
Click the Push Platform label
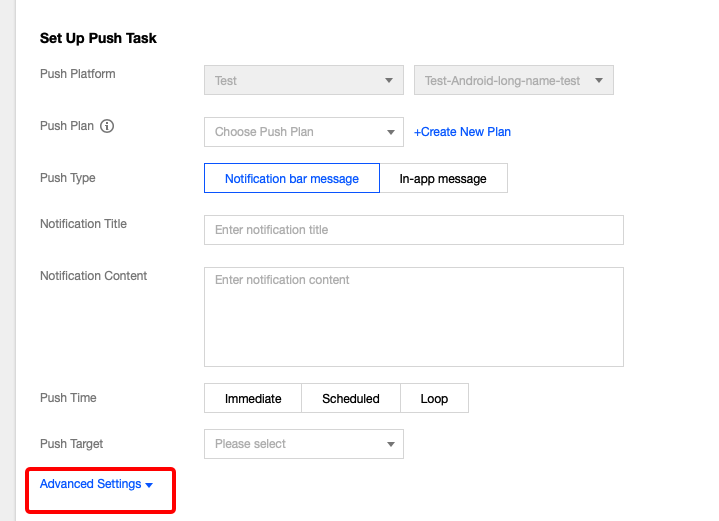coord(78,74)
